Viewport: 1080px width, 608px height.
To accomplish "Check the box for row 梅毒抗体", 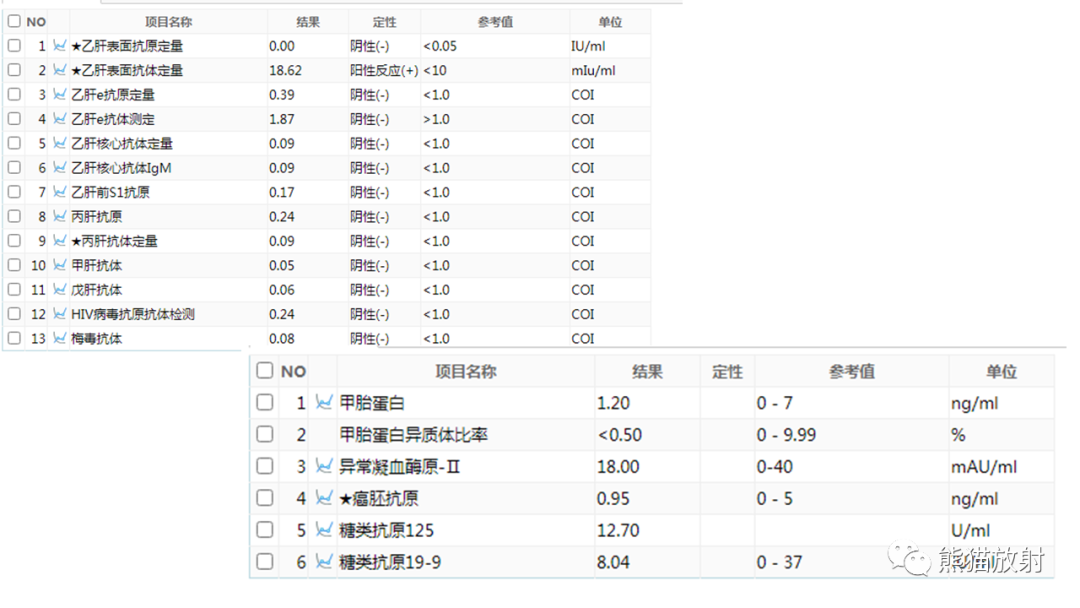I will click(14, 338).
